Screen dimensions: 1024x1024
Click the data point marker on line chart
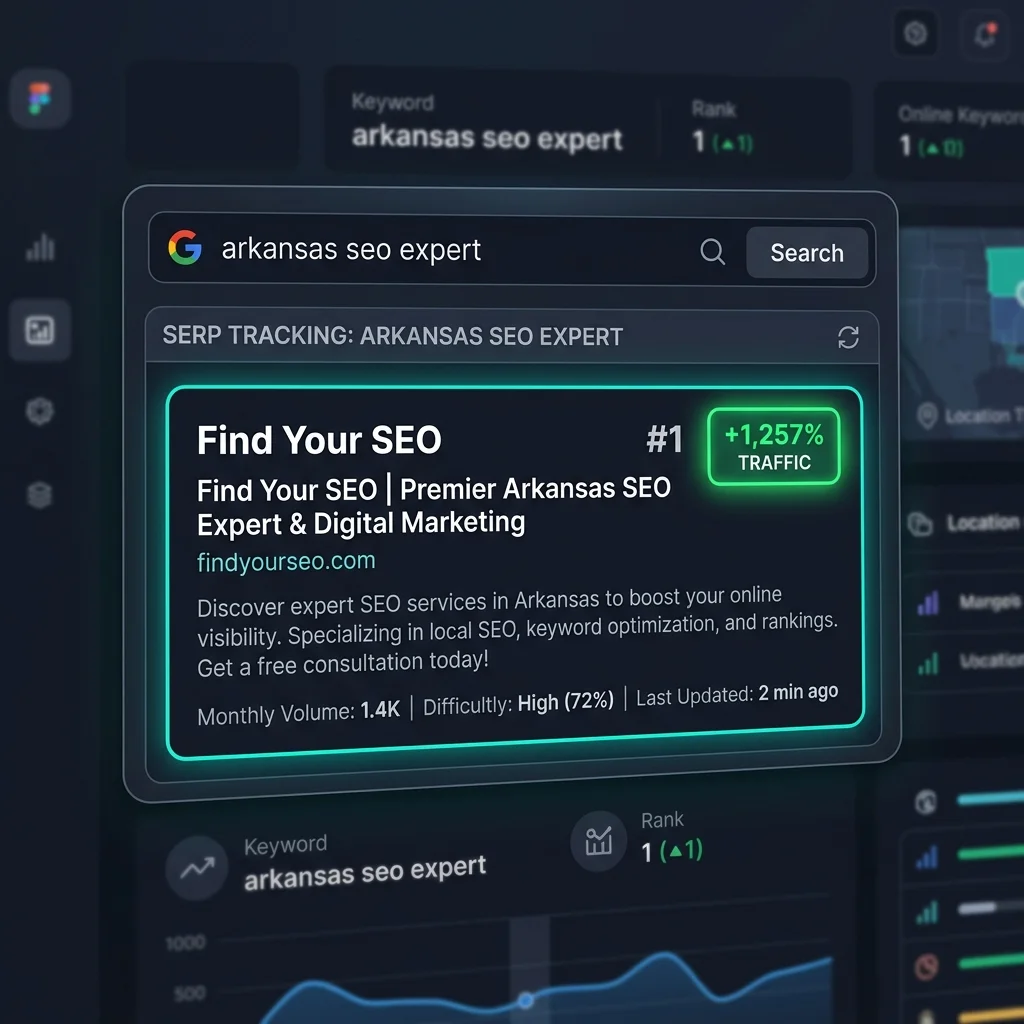tap(525, 1000)
